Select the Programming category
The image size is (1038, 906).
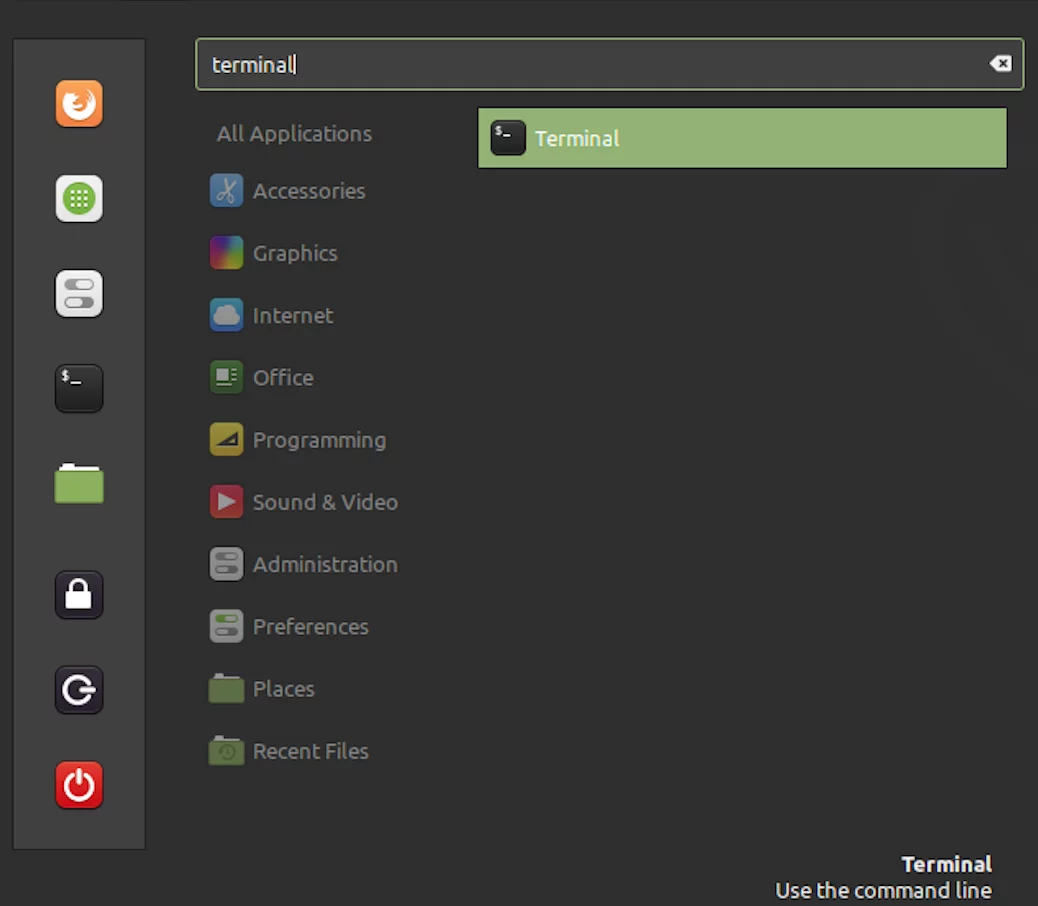(x=298, y=439)
